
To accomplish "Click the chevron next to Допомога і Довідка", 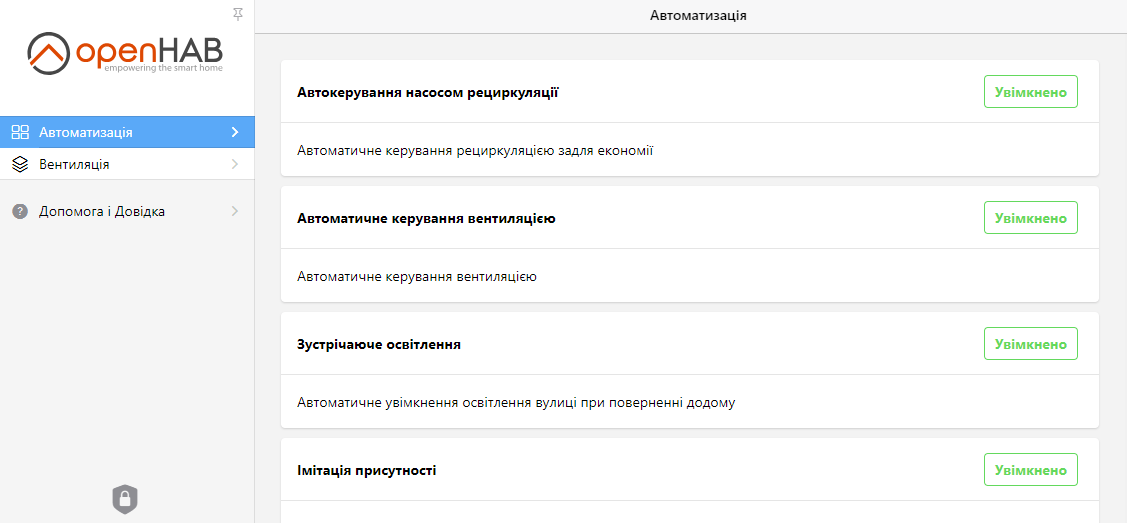I will click(x=235, y=212).
